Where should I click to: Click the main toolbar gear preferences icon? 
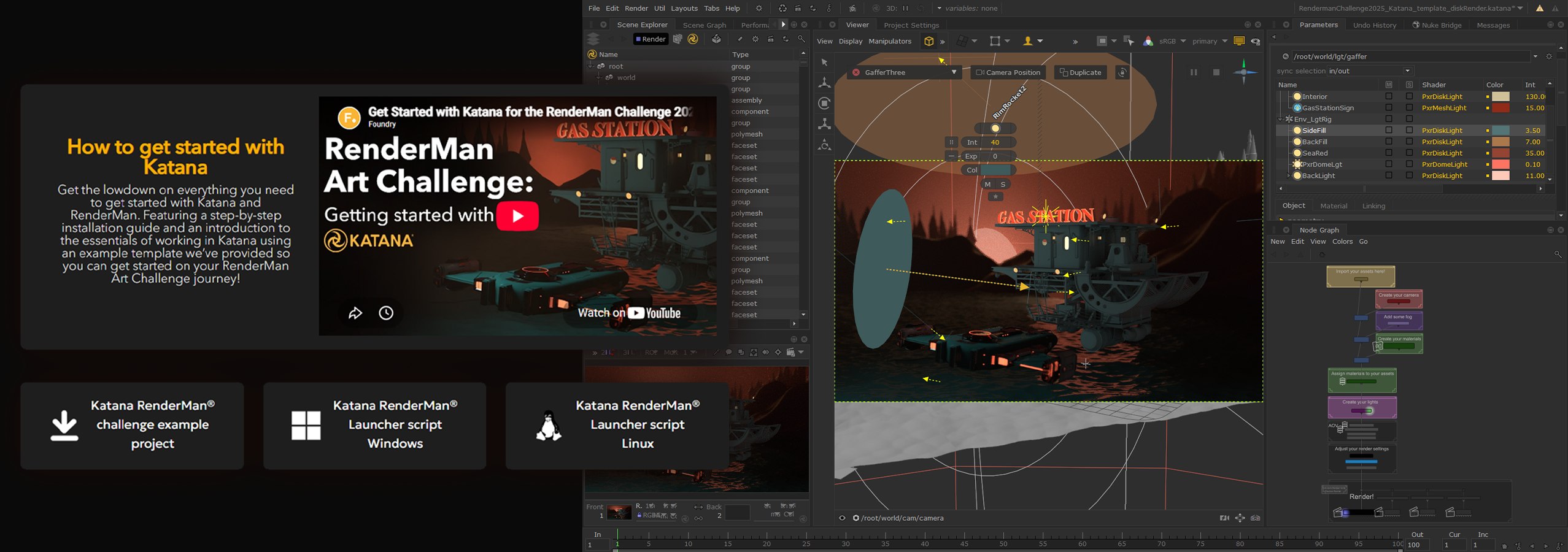point(759,9)
